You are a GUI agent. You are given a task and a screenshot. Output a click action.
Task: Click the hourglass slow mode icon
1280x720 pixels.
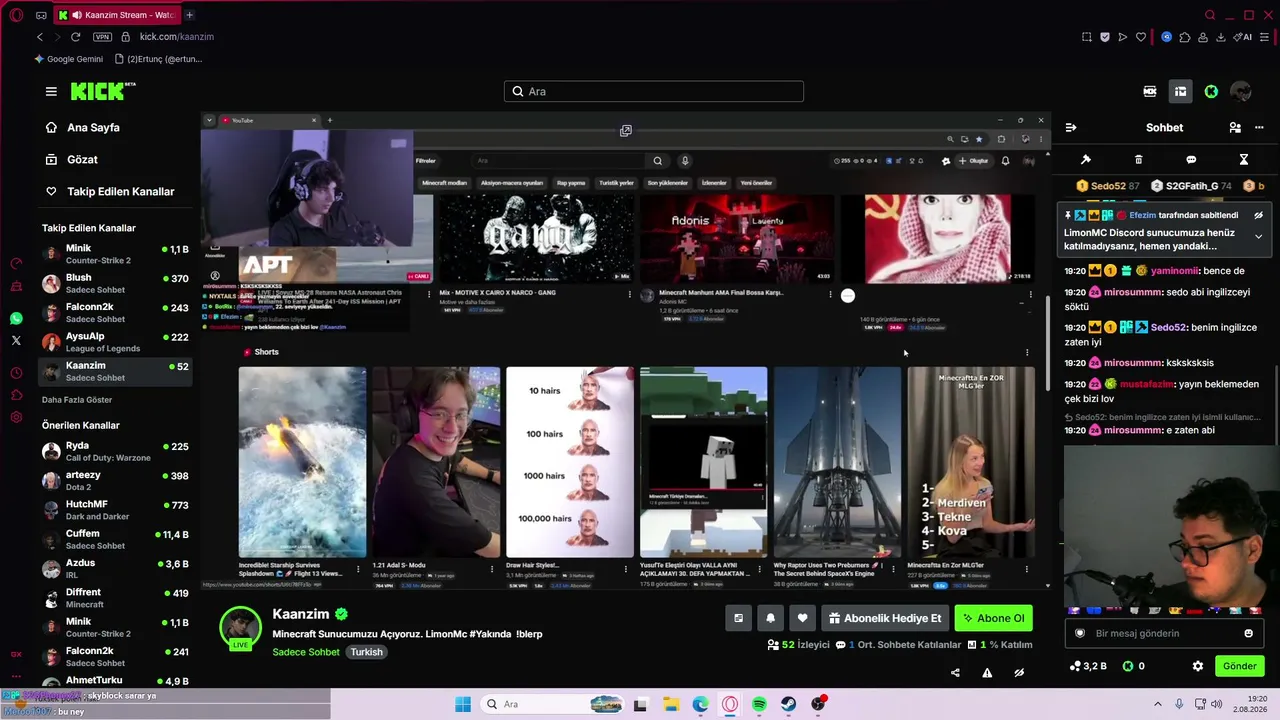(x=1244, y=160)
